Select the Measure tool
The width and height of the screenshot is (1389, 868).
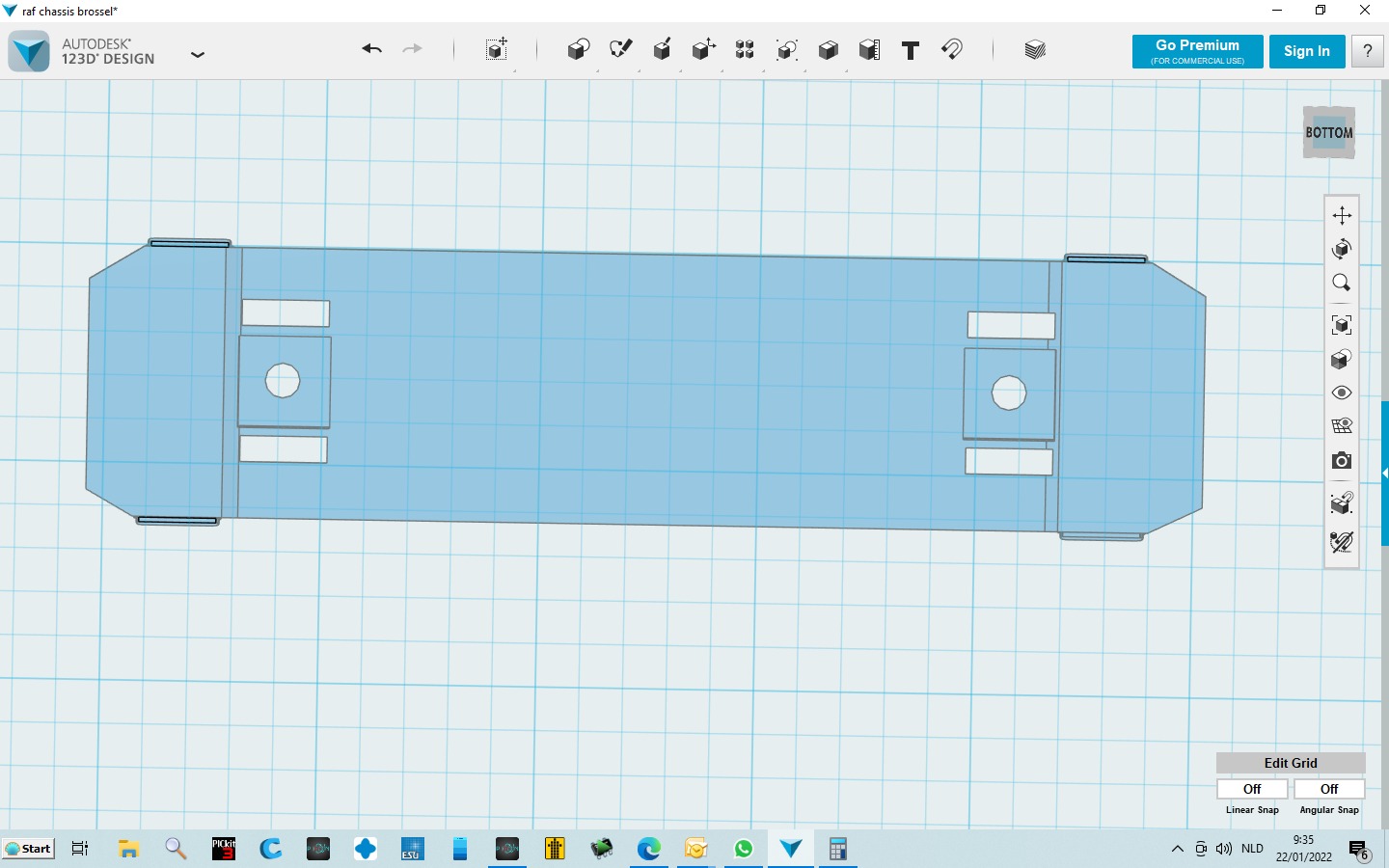[869, 50]
